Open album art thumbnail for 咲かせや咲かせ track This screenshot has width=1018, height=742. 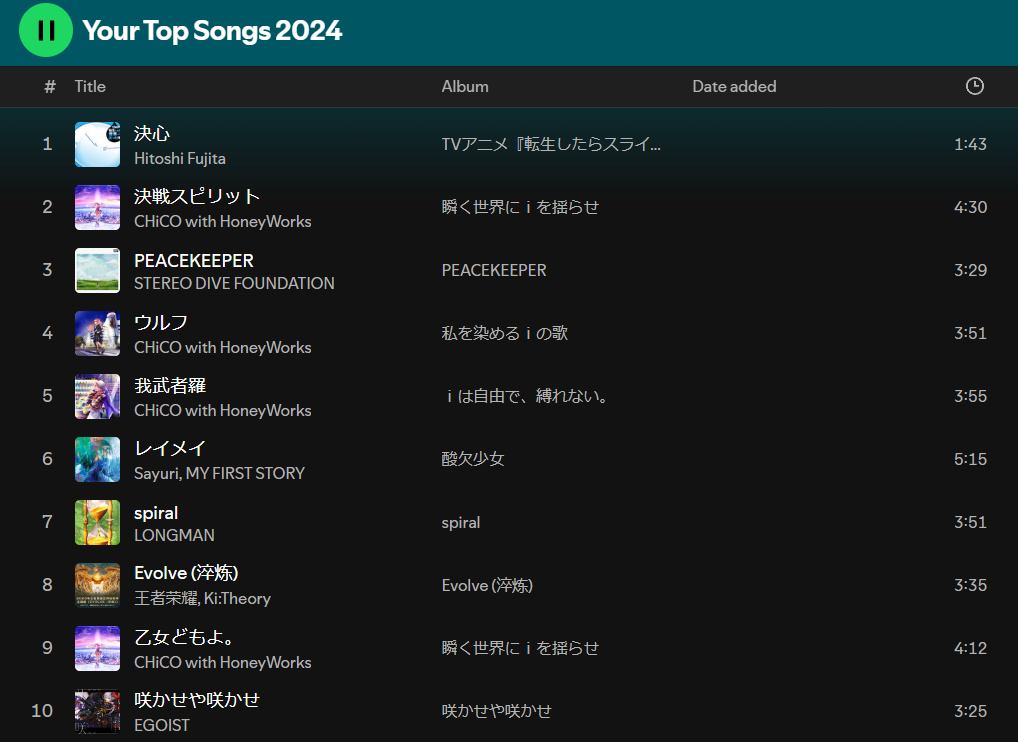click(x=97, y=711)
